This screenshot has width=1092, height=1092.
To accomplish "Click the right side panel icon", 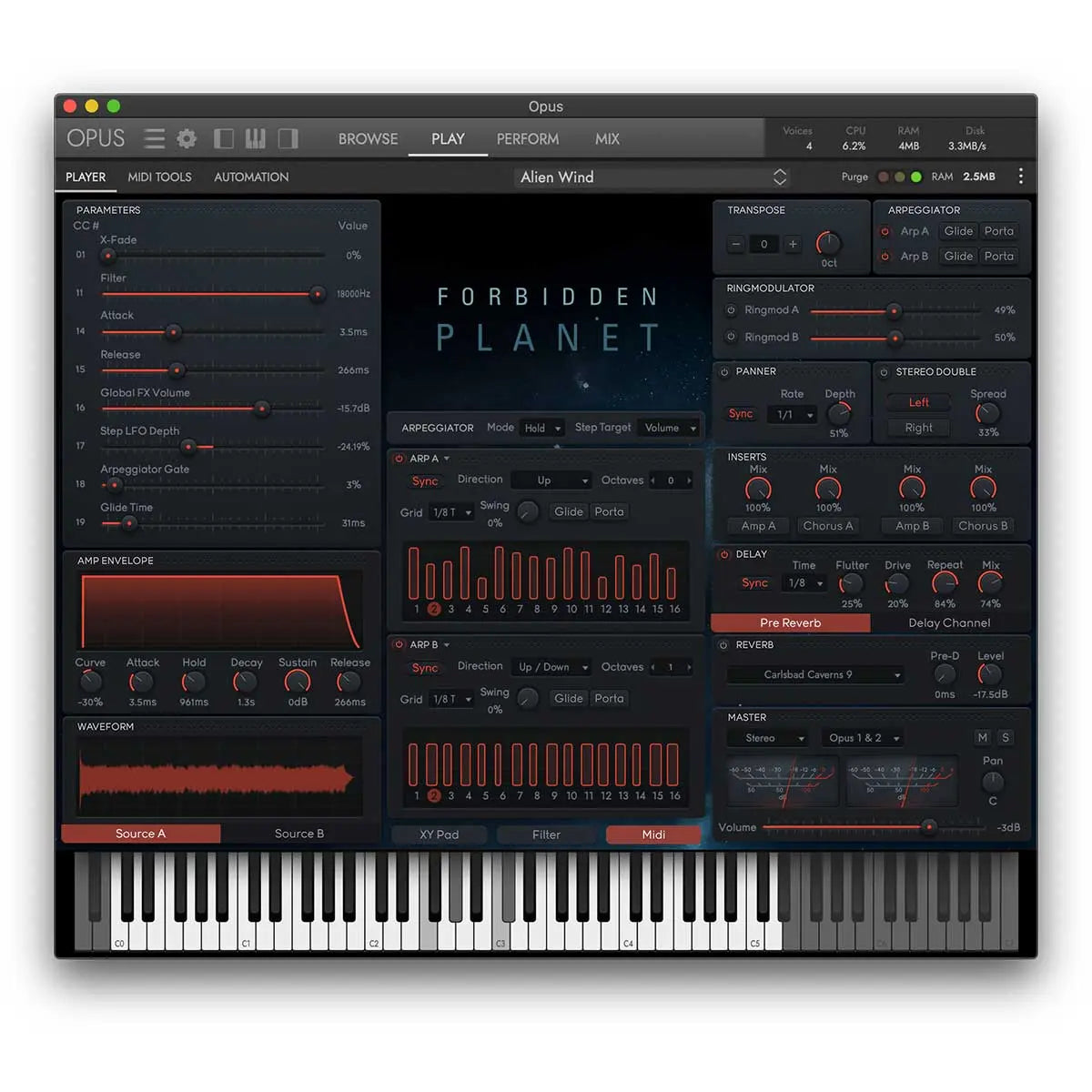I will click(x=288, y=138).
